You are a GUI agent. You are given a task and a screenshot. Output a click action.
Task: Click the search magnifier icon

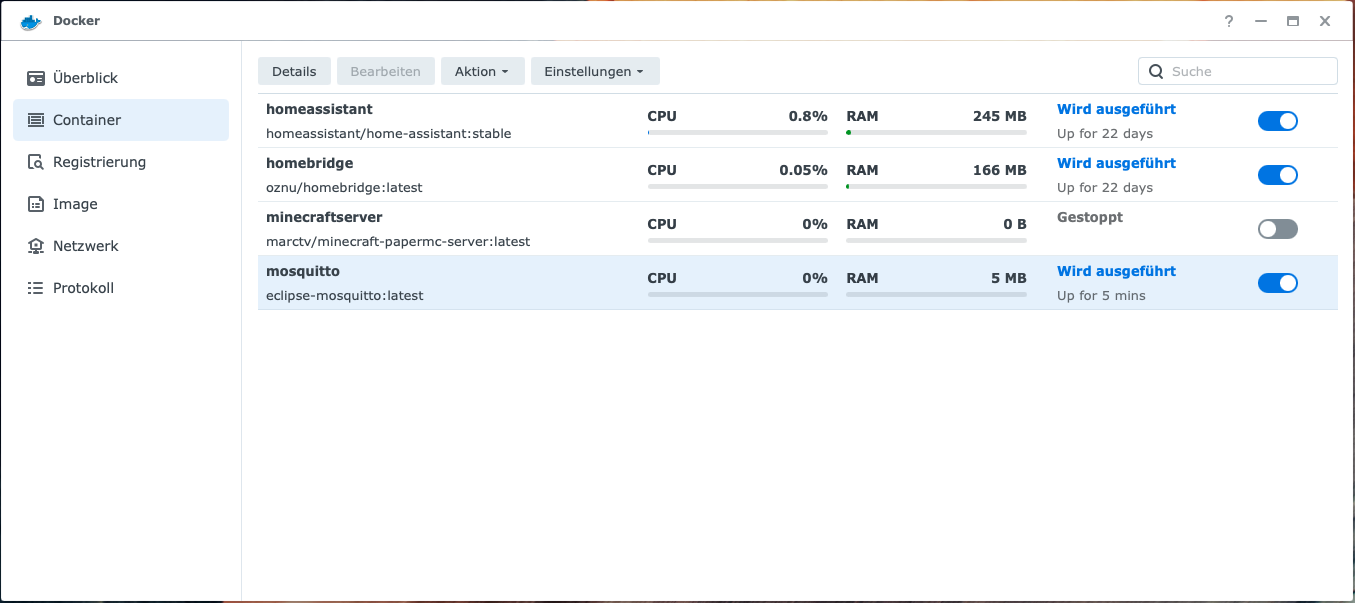[1156, 71]
